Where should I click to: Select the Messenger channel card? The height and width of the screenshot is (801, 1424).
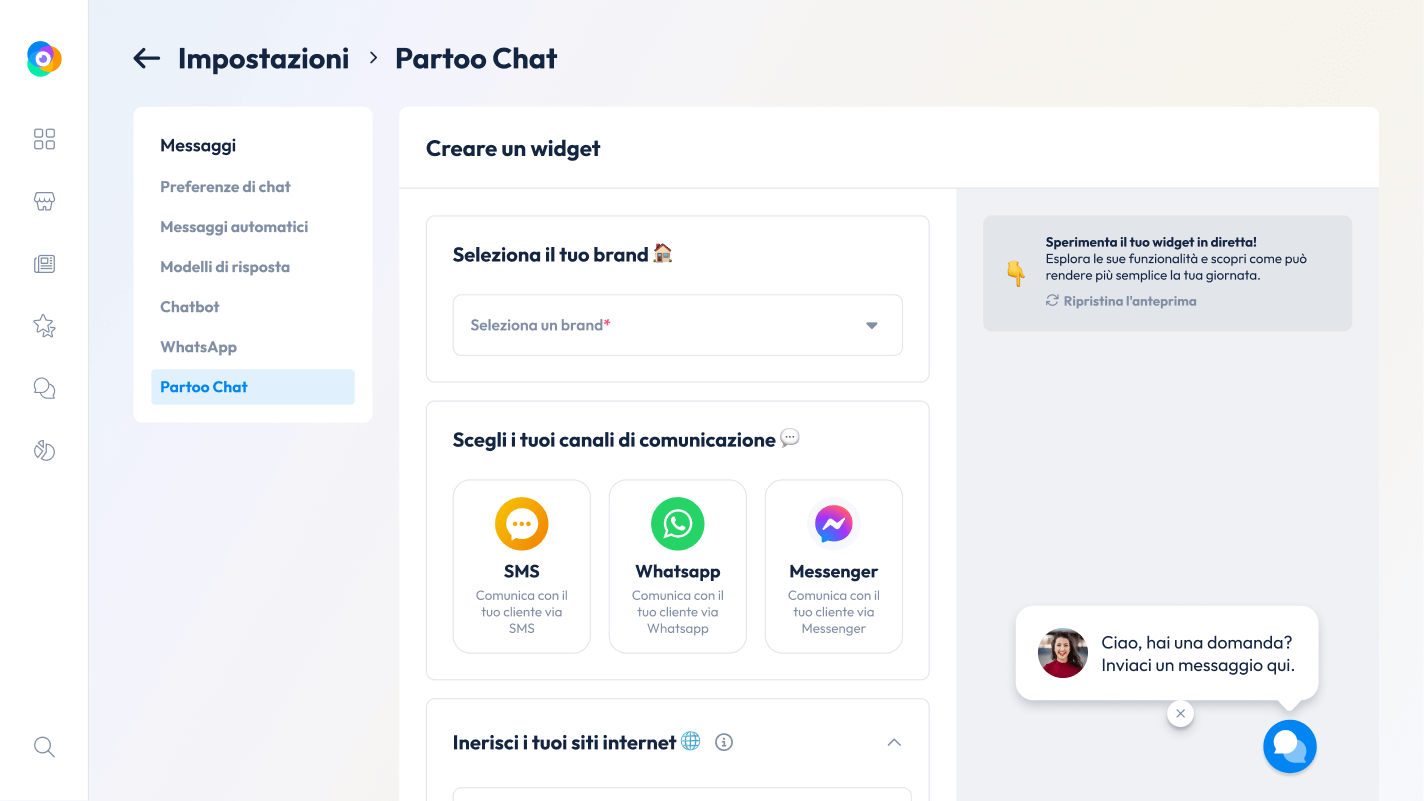[834, 566]
